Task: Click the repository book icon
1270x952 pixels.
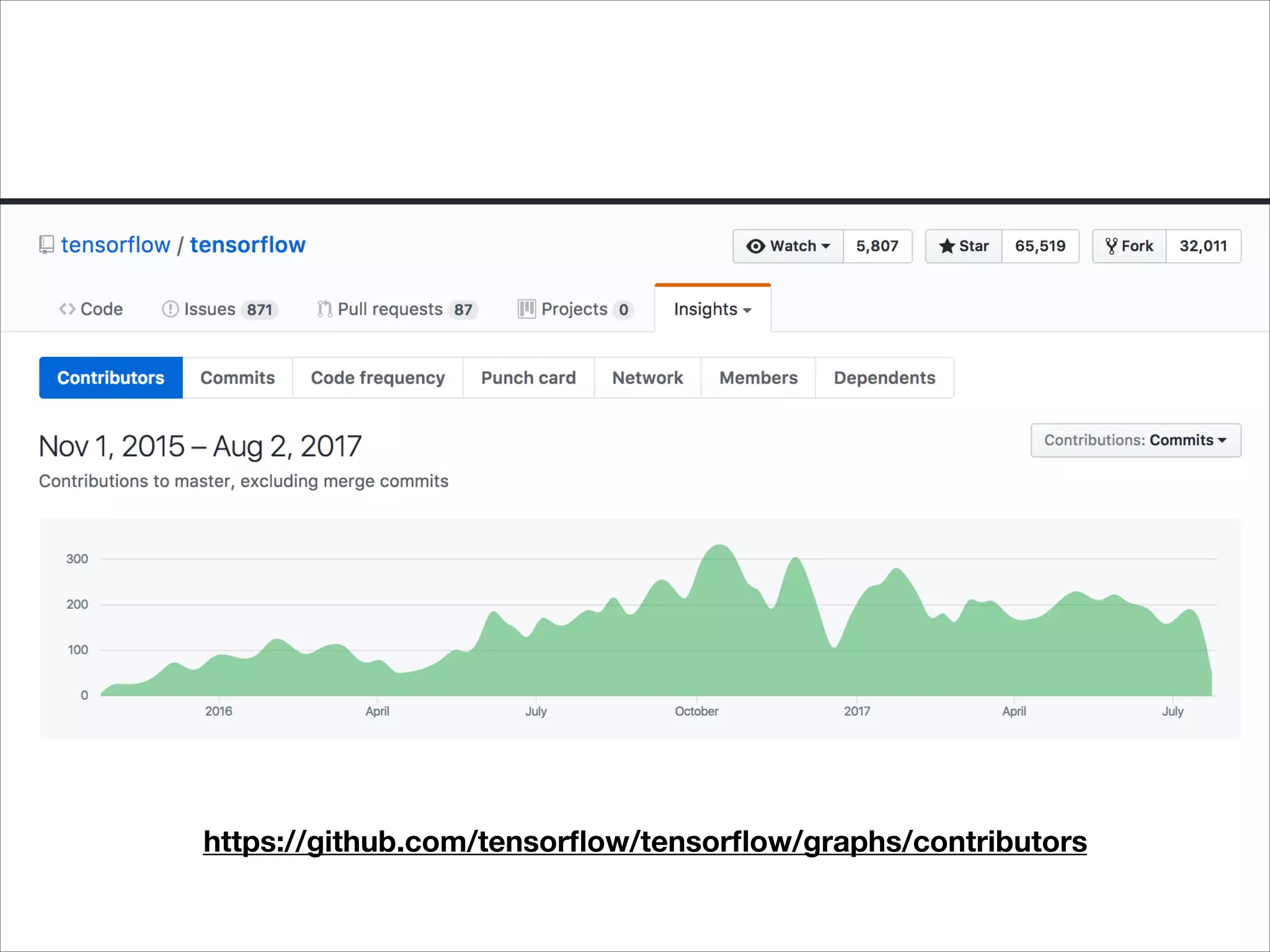Action: coord(47,245)
